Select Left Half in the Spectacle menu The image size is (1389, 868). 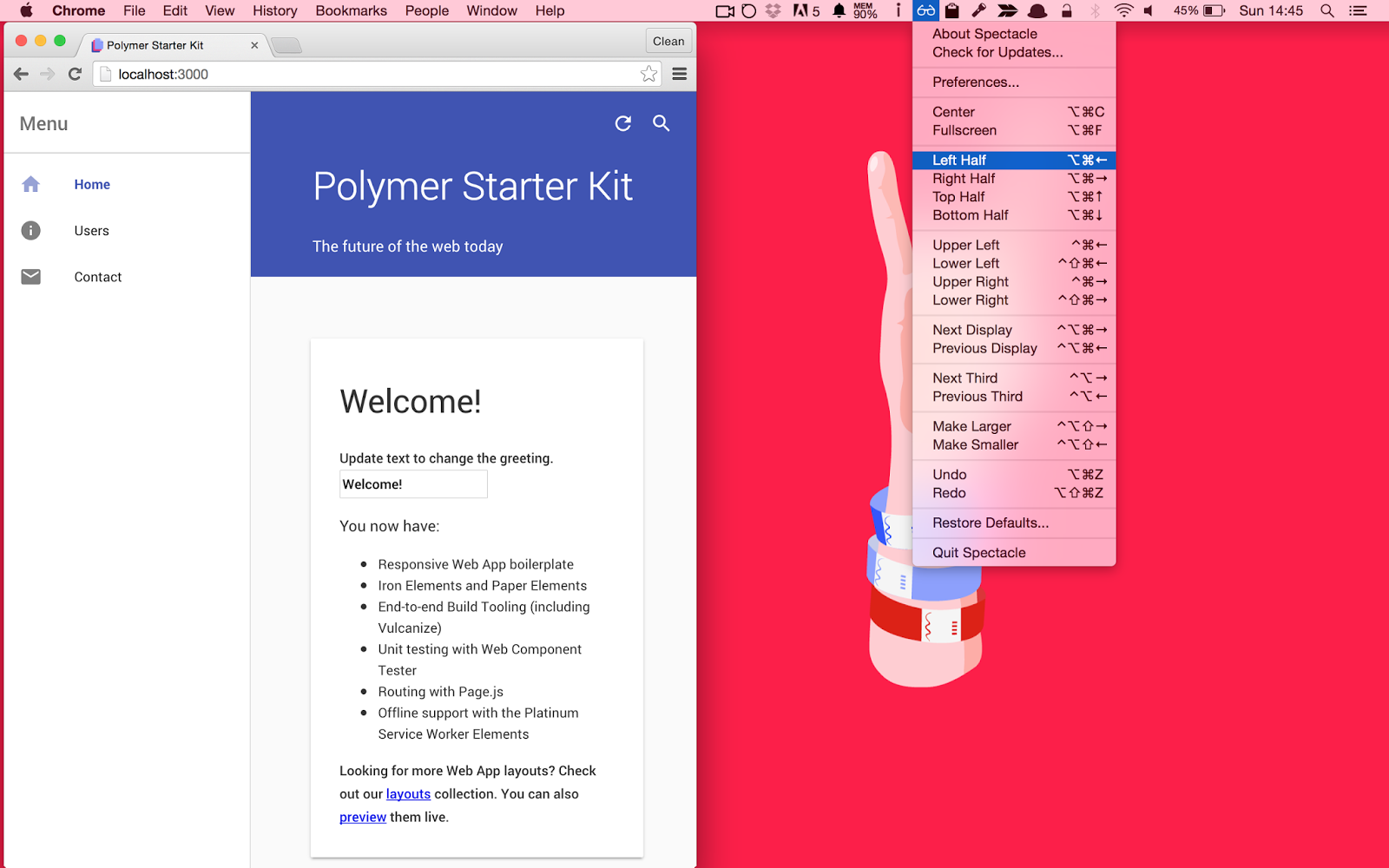[x=1014, y=160]
